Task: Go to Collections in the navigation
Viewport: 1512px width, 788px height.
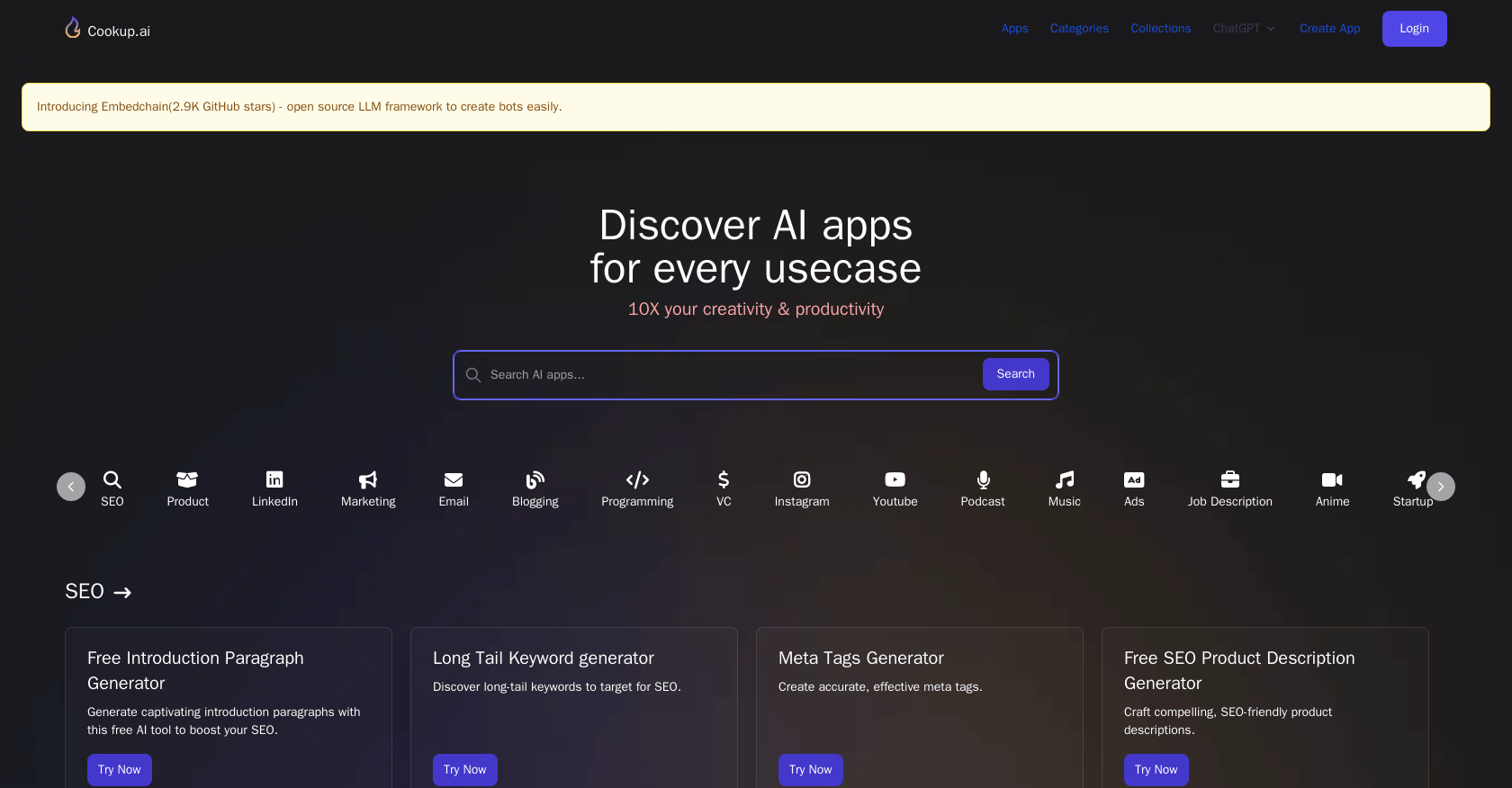Action: (1160, 29)
